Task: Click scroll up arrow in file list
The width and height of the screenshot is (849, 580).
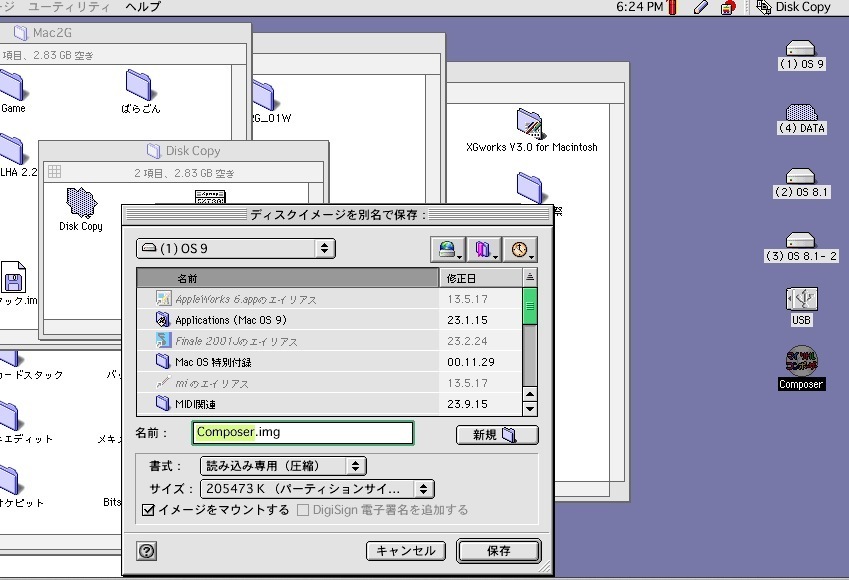Action: coord(530,394)
